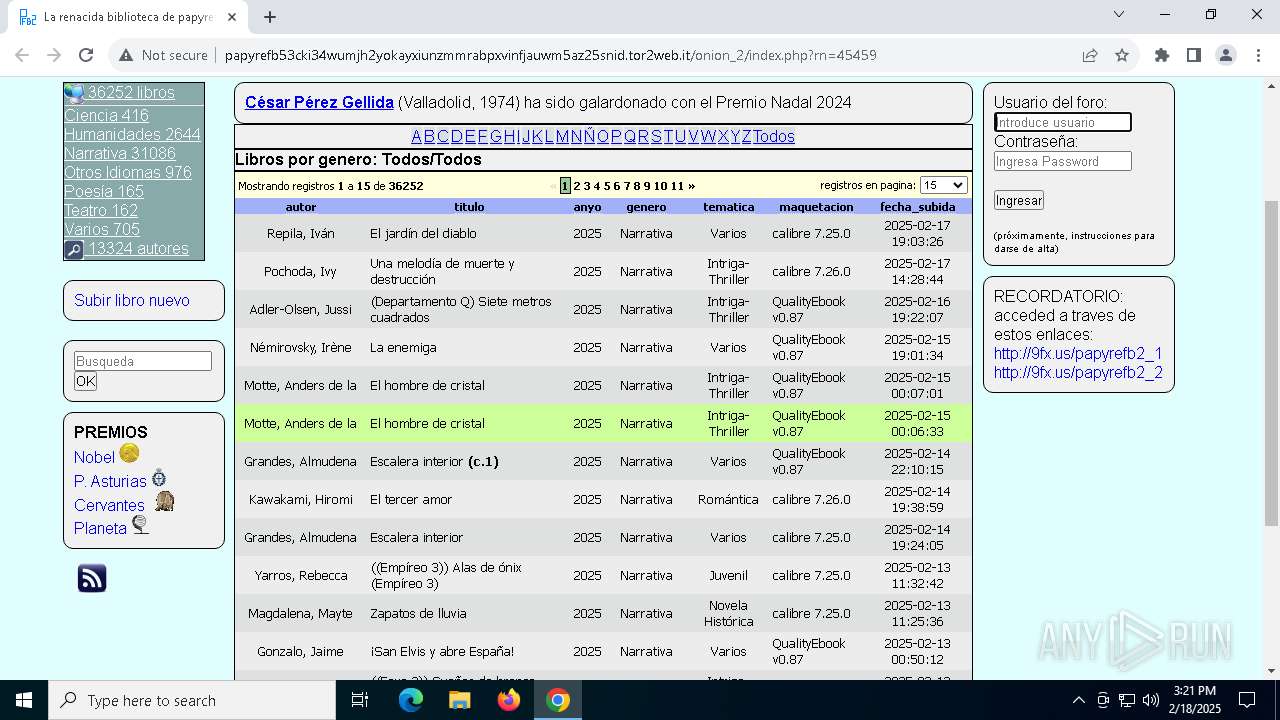The height and width of the screenshot is (720, 1280).
Task: Go to results page 11
Action: point(677,186)
